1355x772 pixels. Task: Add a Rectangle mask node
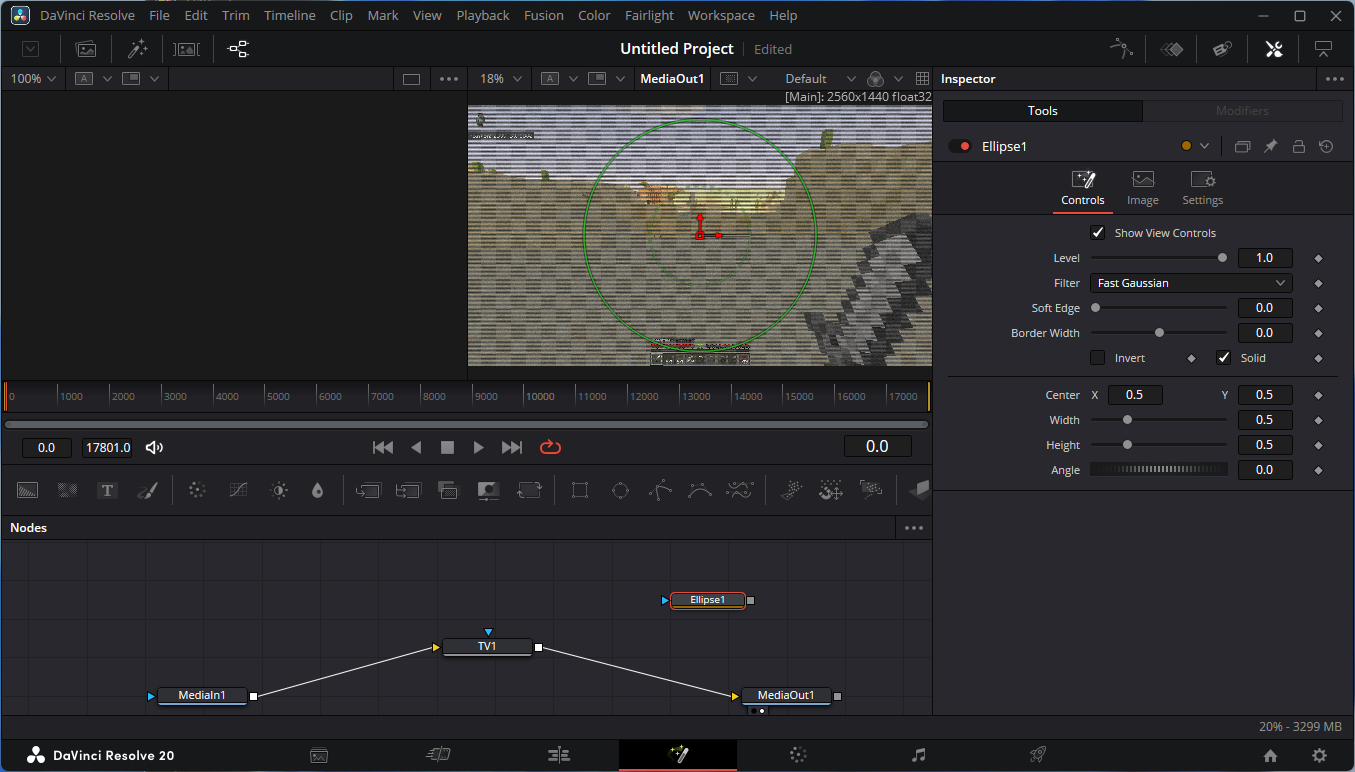[x=580, y=490]
